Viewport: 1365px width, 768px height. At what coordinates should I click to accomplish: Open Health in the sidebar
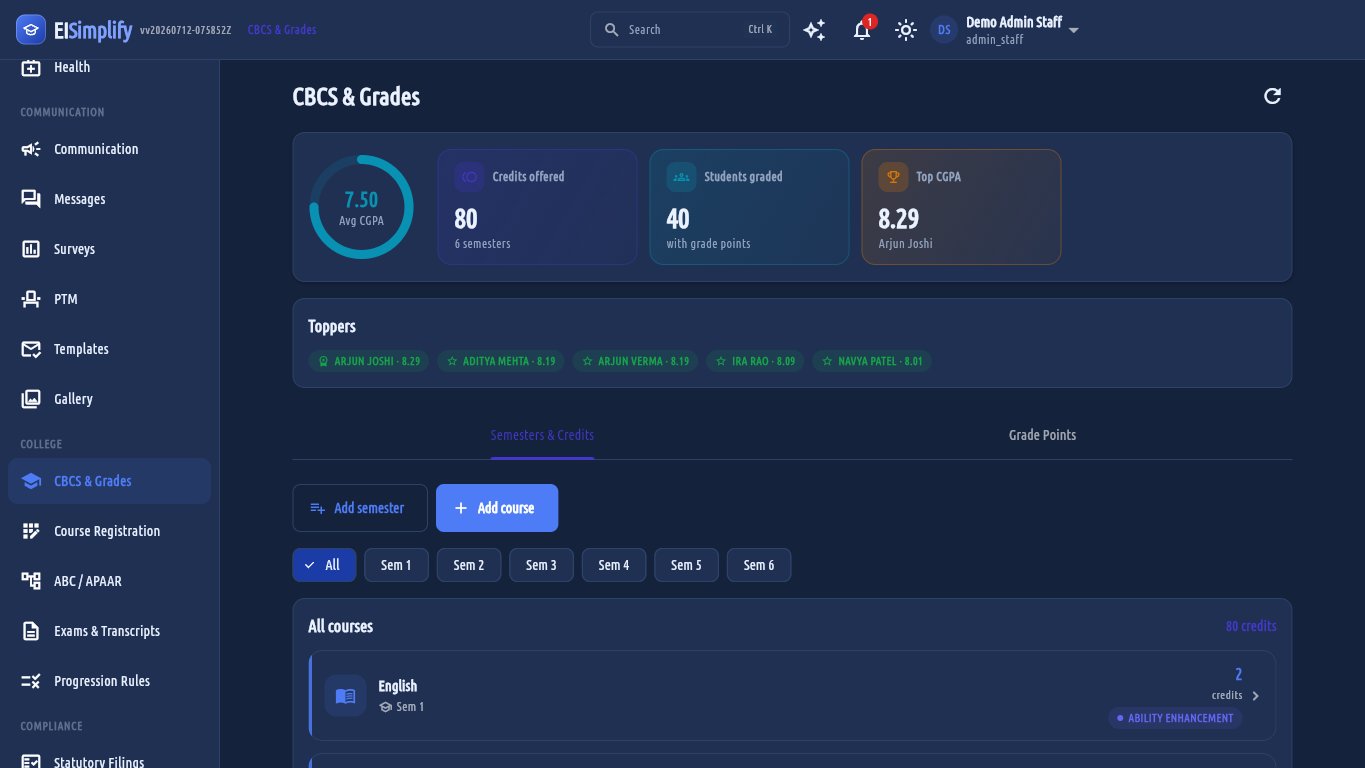[110, 67]
